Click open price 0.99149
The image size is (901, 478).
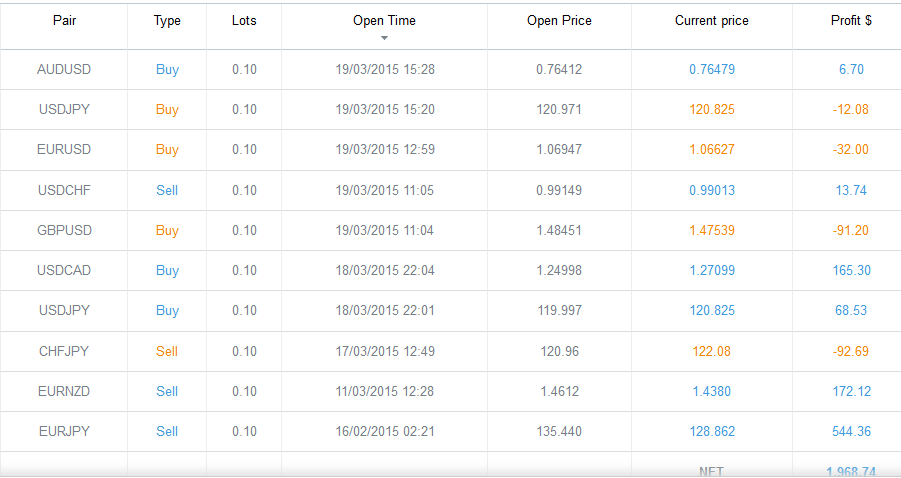pyautogui.click(x=559, y=190)
